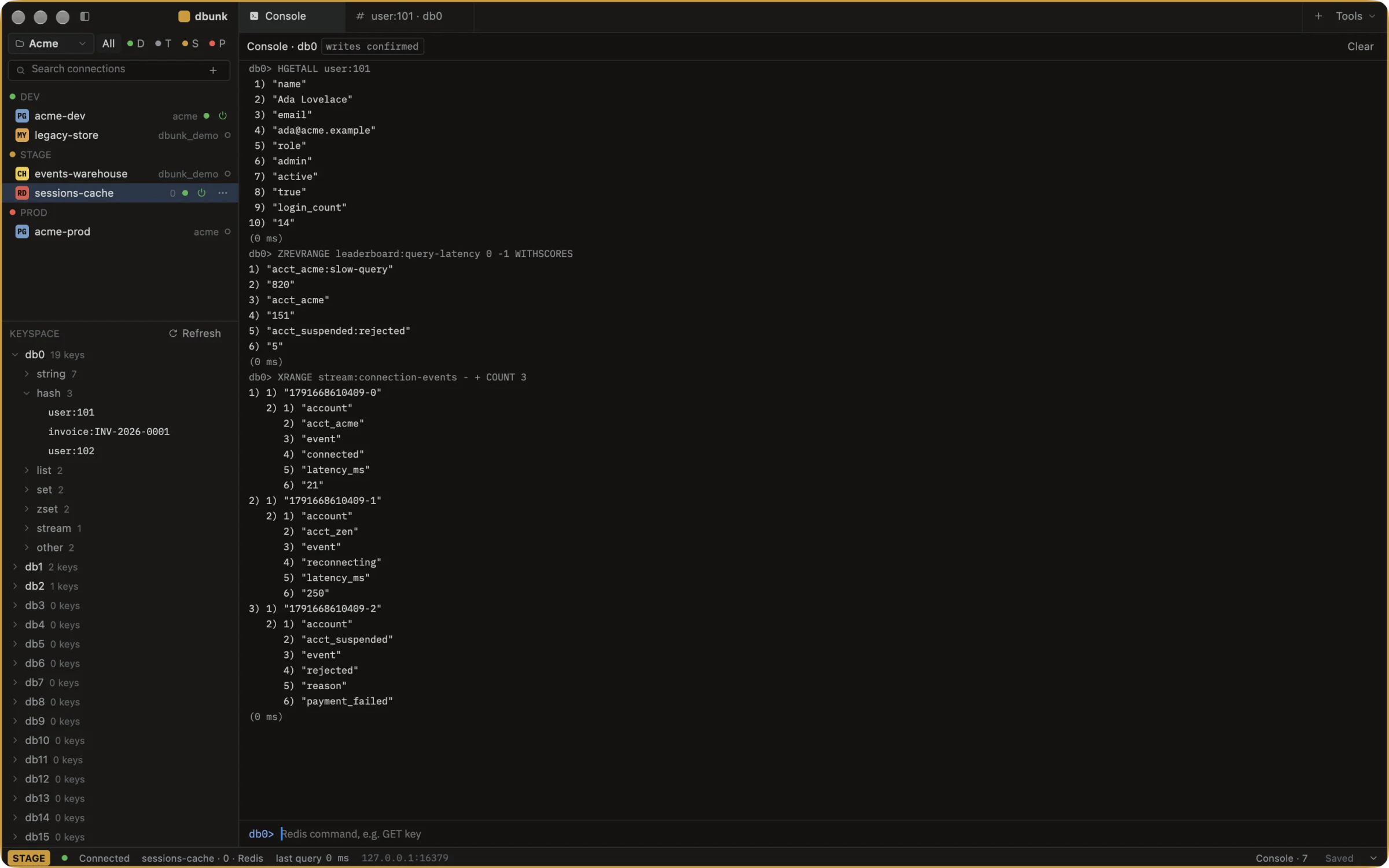Filter connections by P environment
1389x868 pixels.
(217, 43)
